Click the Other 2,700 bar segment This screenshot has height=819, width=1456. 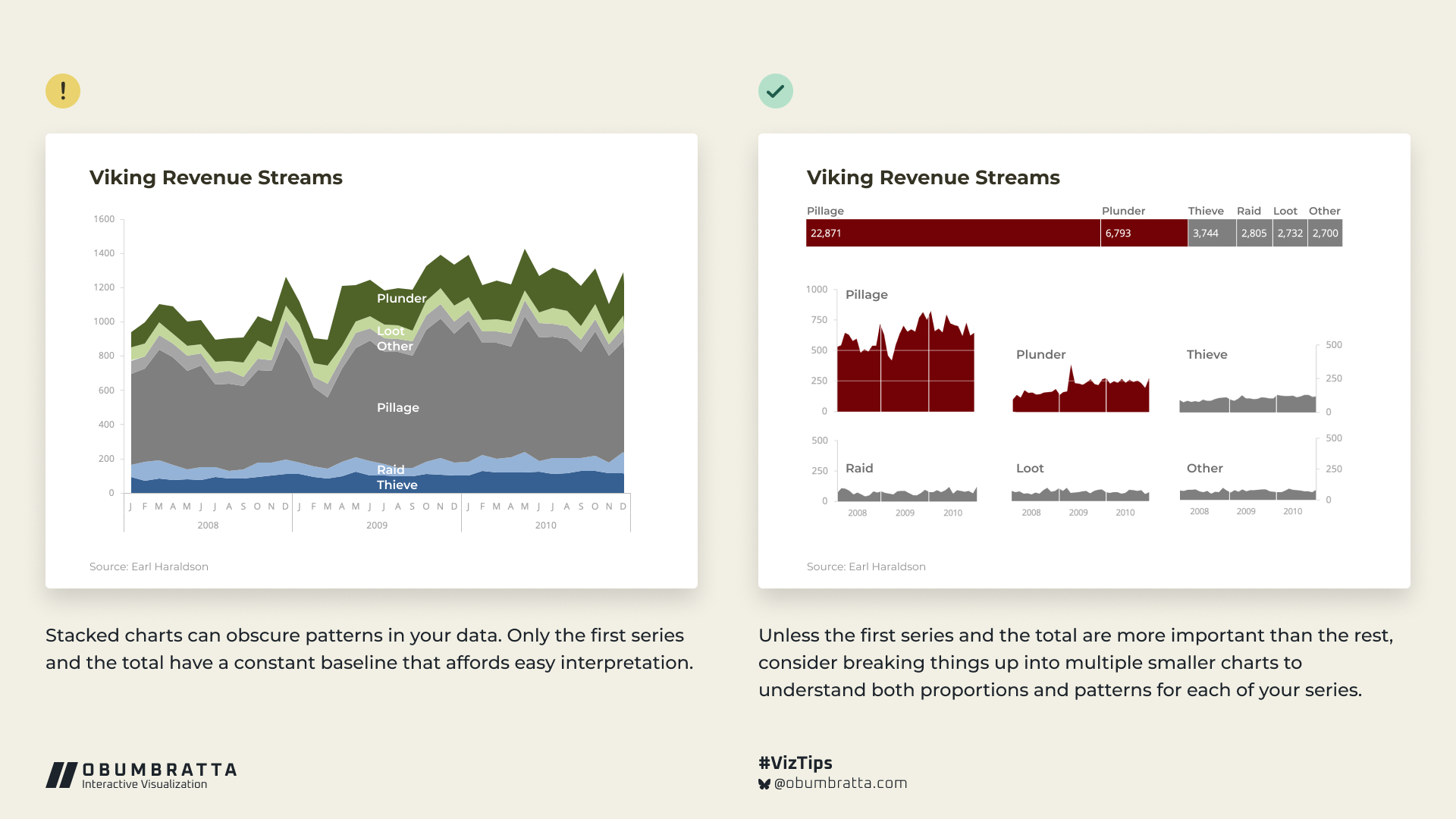(1326, 233)
